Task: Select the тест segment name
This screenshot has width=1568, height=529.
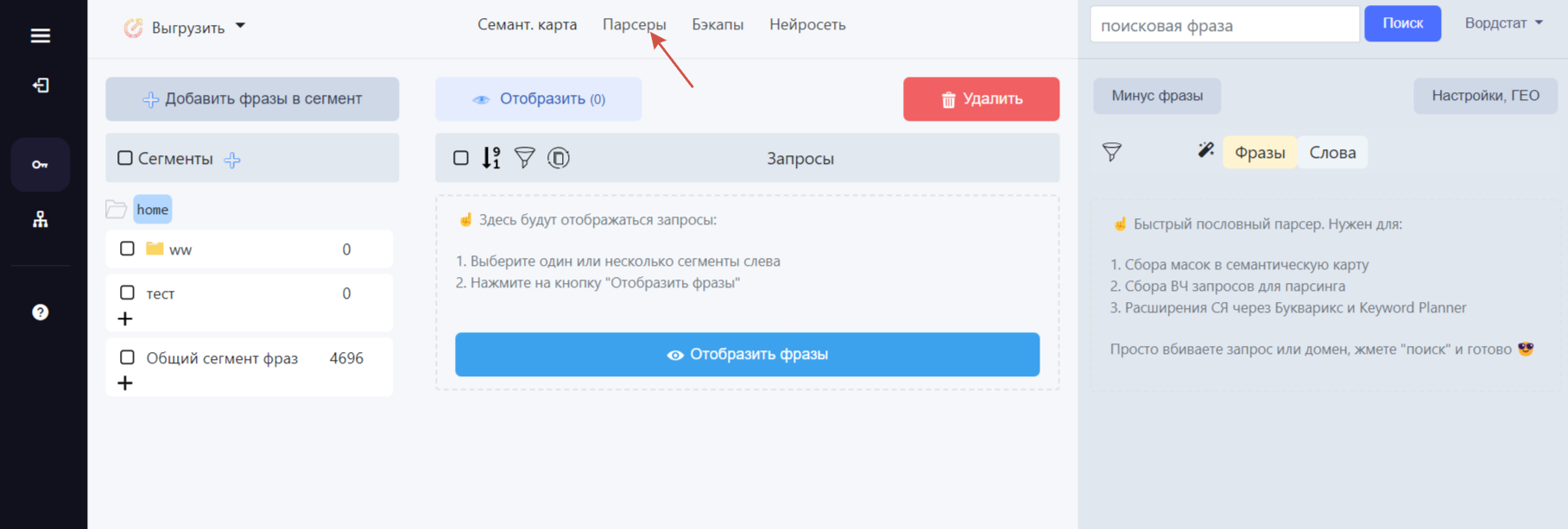Action: (161, 293)
